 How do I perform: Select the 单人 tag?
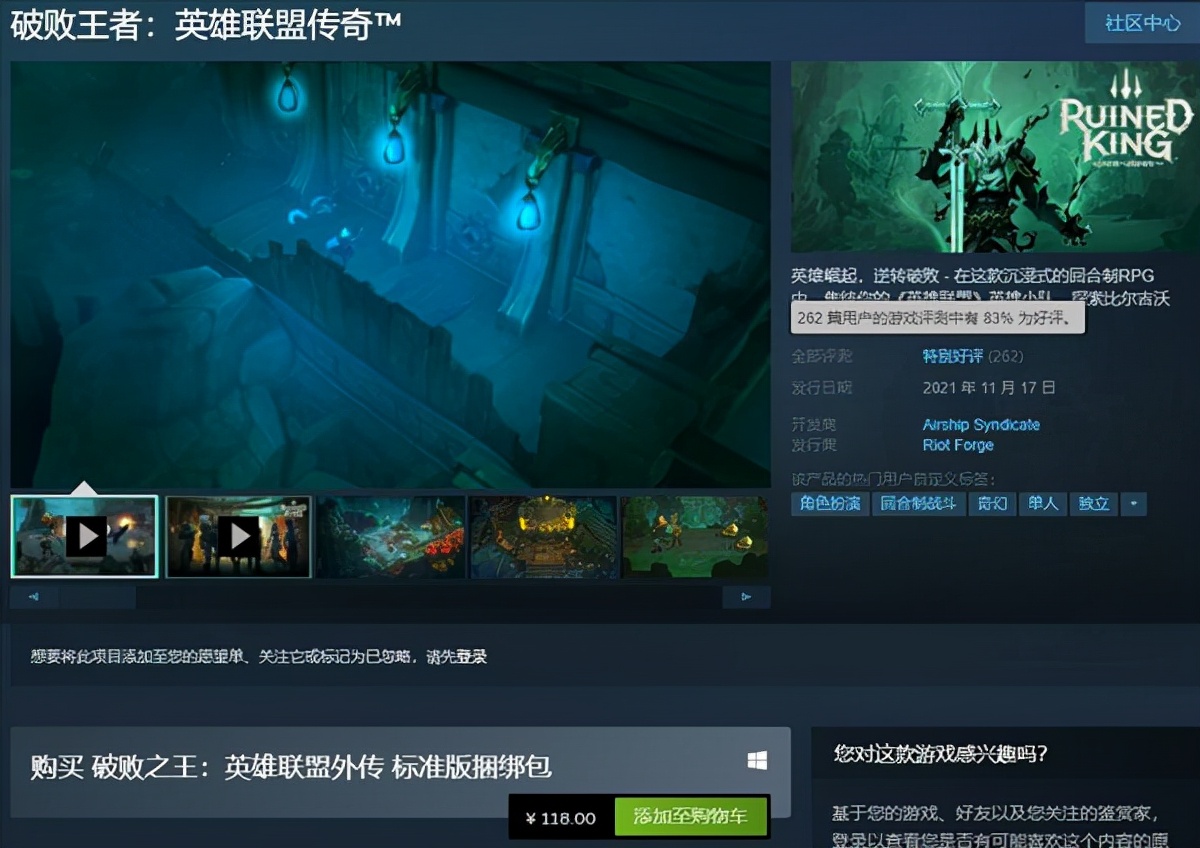point(1043,504)
